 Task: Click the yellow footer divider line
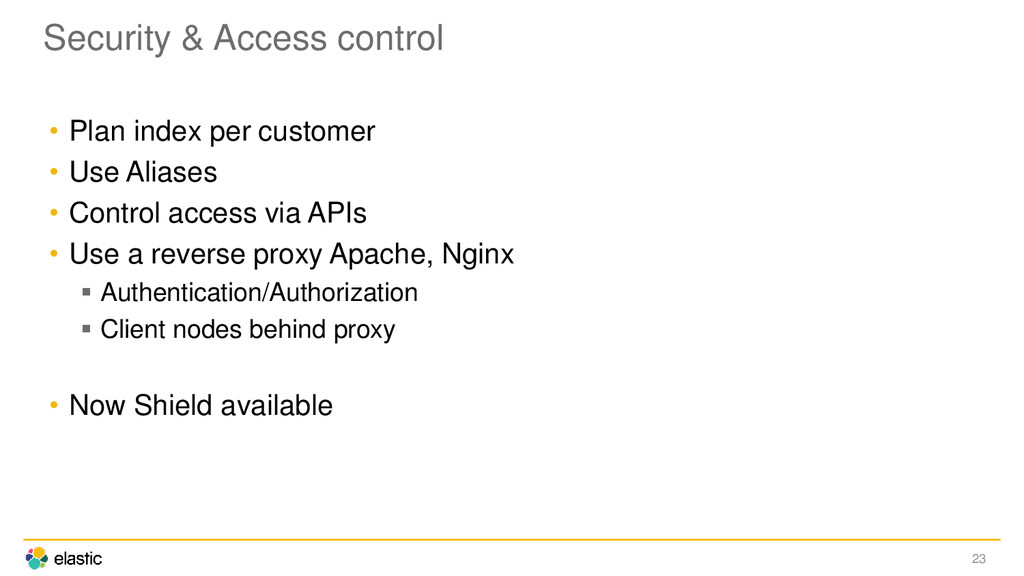(512, 539)
